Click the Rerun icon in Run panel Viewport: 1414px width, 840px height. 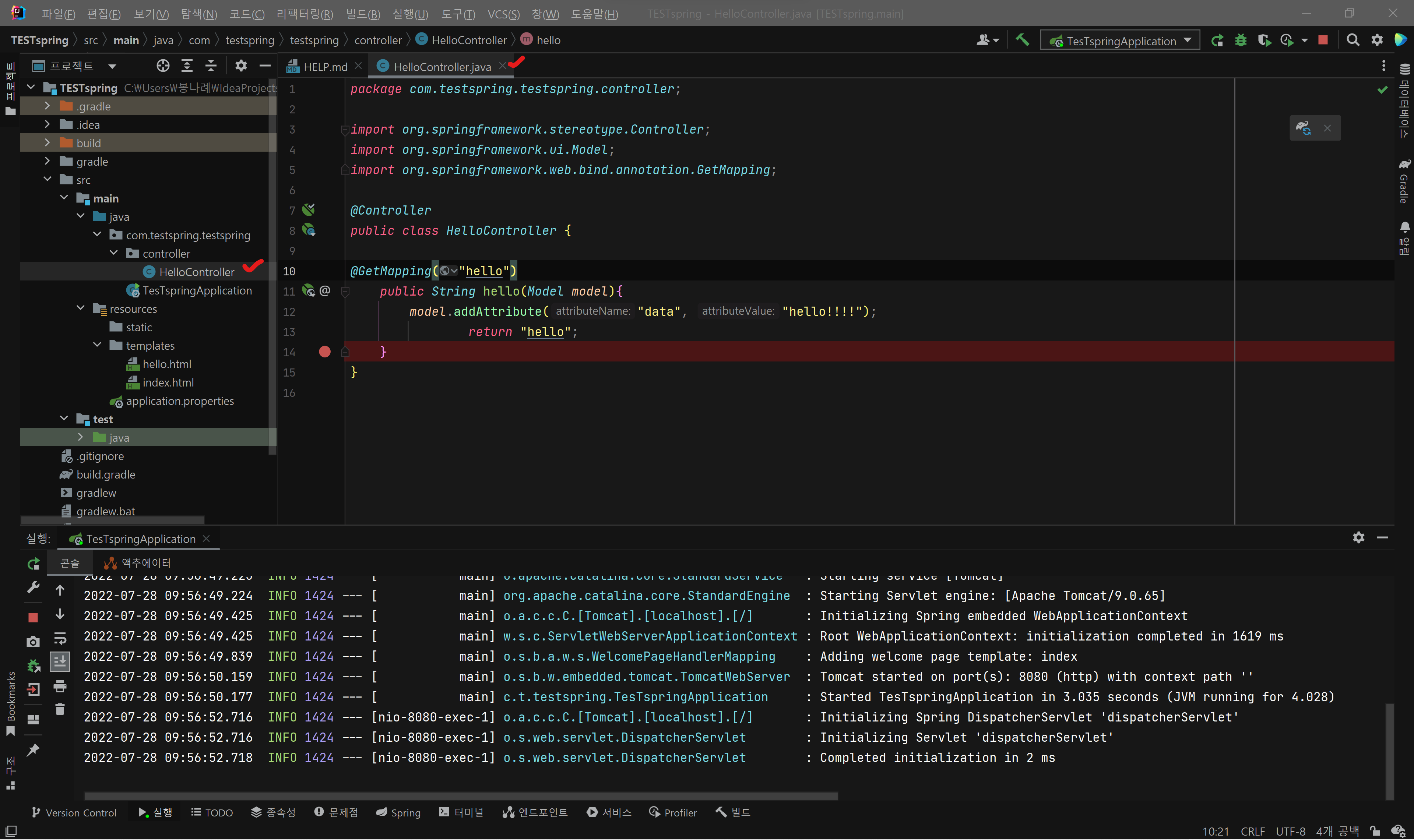click(x=34, y=564)
